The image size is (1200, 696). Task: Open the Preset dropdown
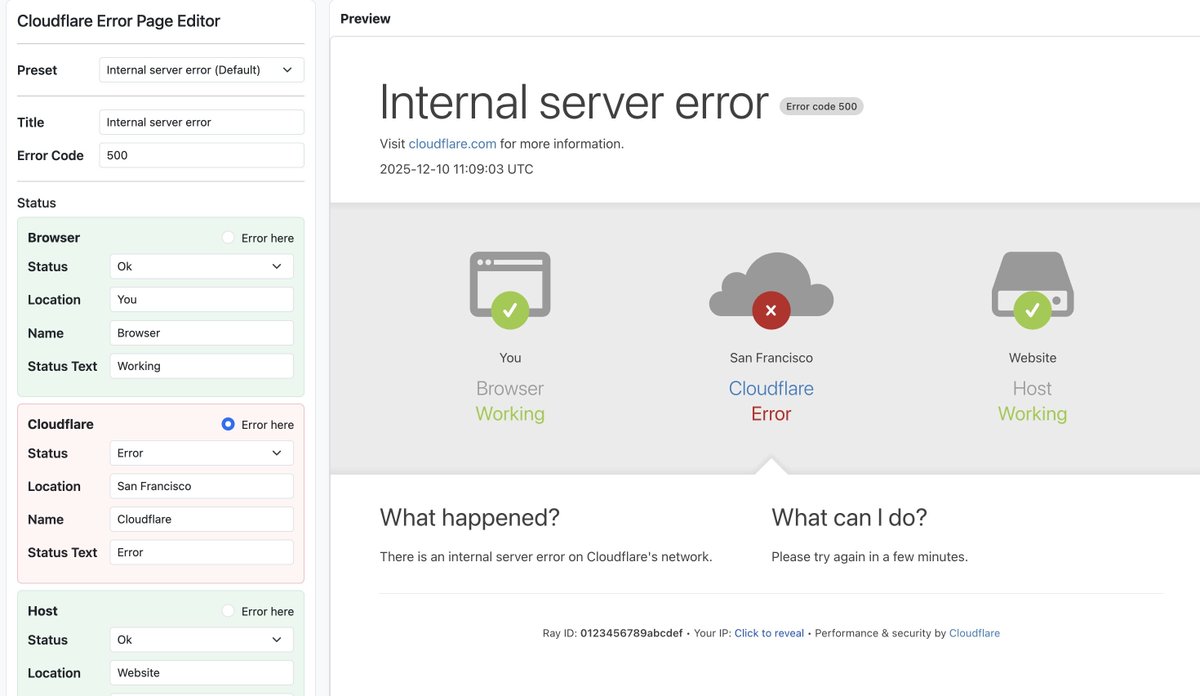point(201,70)
